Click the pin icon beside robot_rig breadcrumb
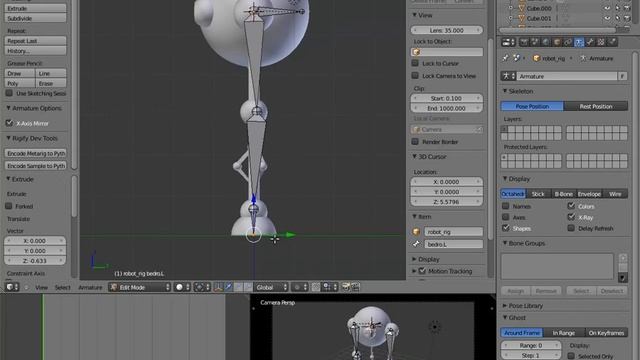640x360 pixels. (505, 58)
